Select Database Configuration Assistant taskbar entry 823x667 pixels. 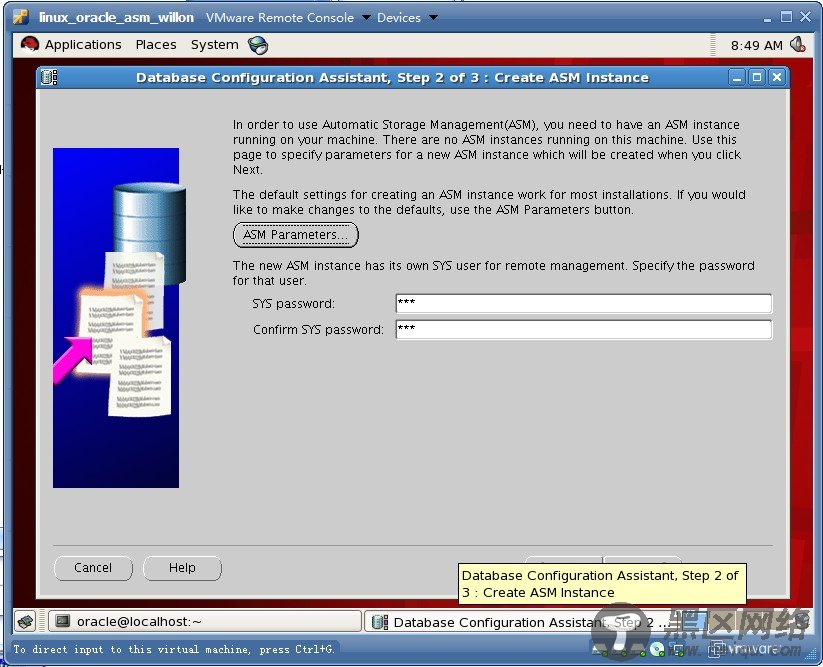coord(520,622)
